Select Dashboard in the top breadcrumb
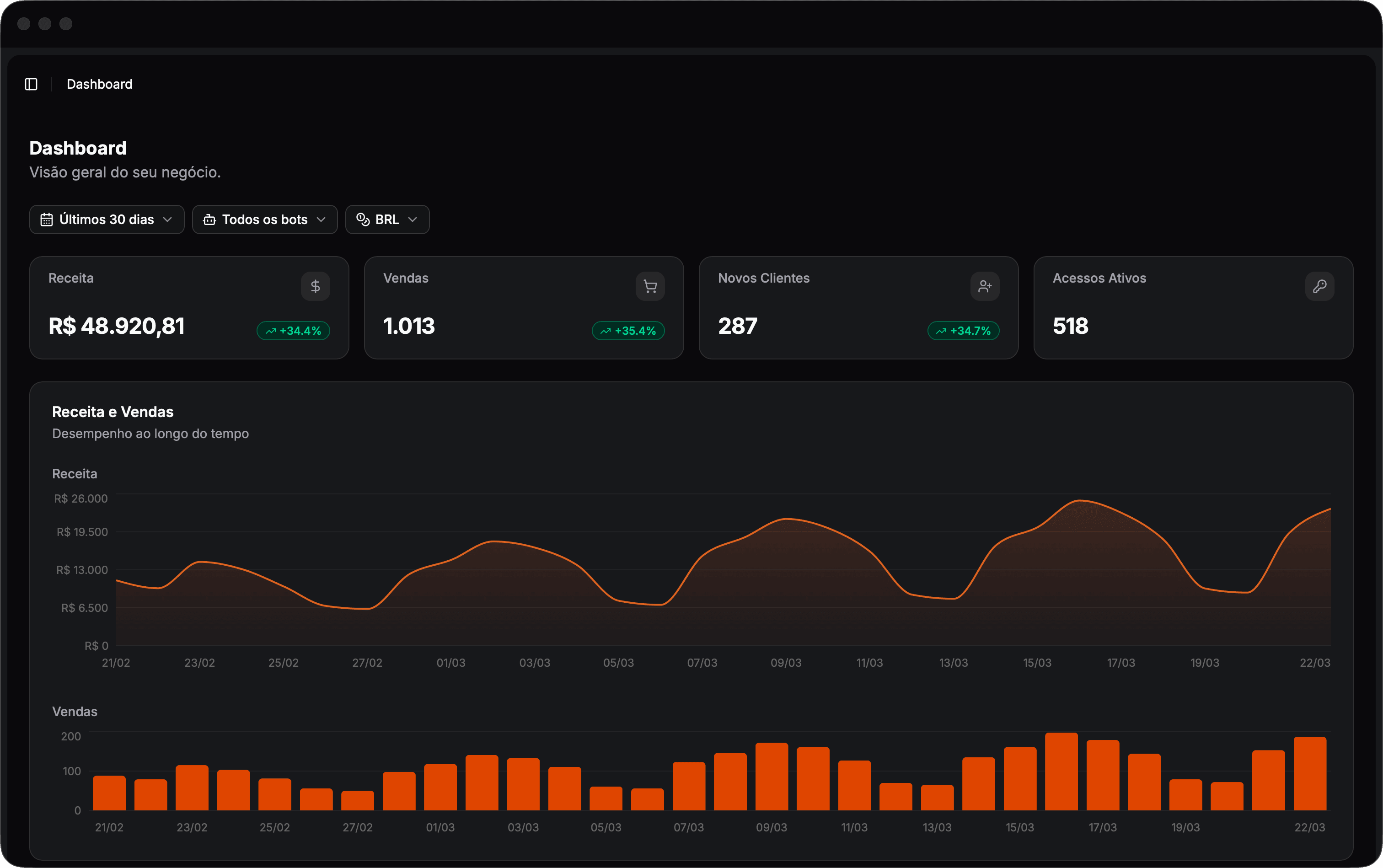This screenshot has width=1383, height=868. [99, 84]
